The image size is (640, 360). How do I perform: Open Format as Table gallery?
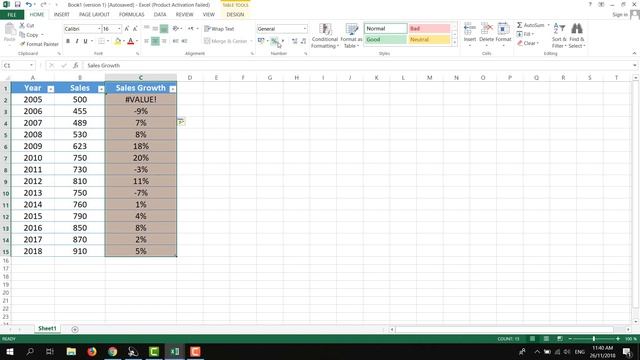[x=351, y=36]
